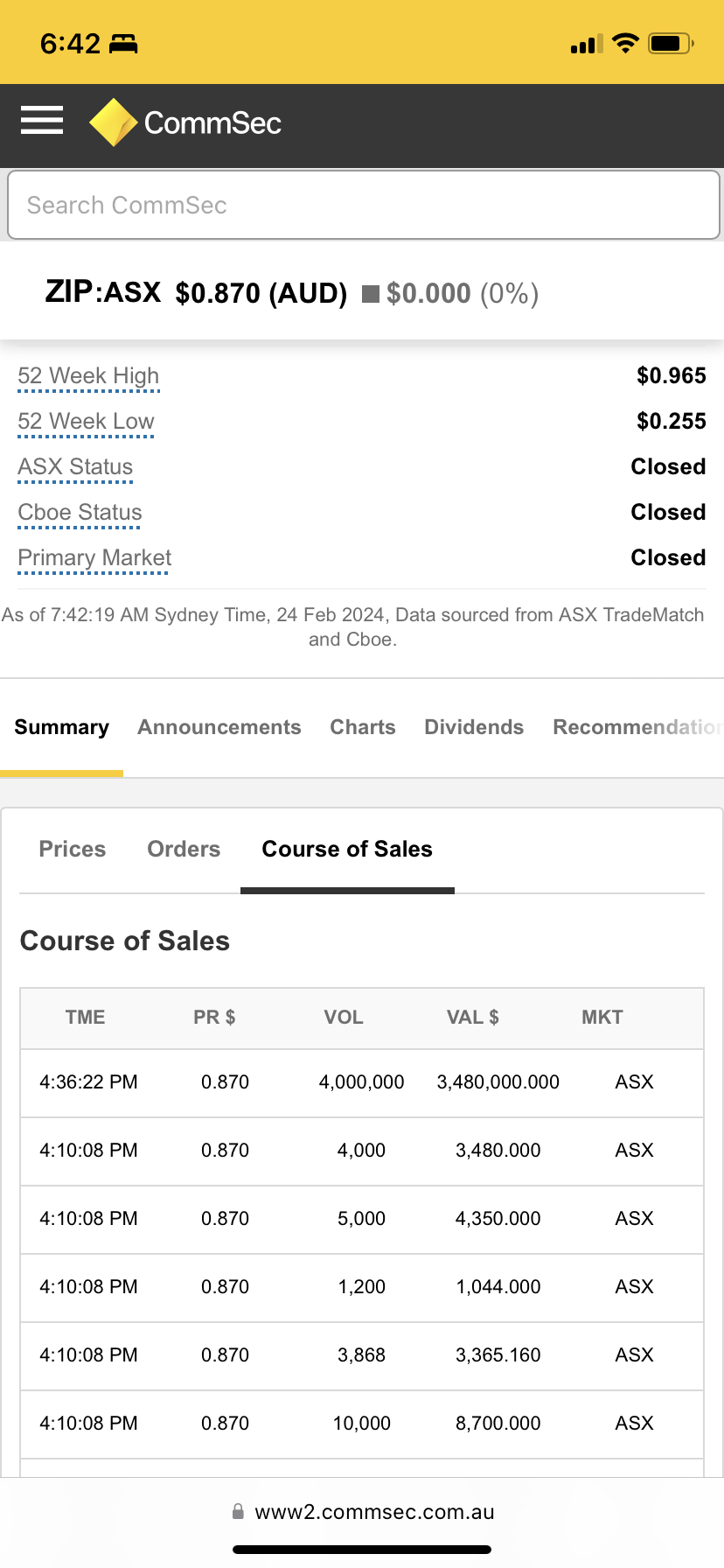
Task: Switch to the Prices sub-tab
Action: click(x=73, y=849)
